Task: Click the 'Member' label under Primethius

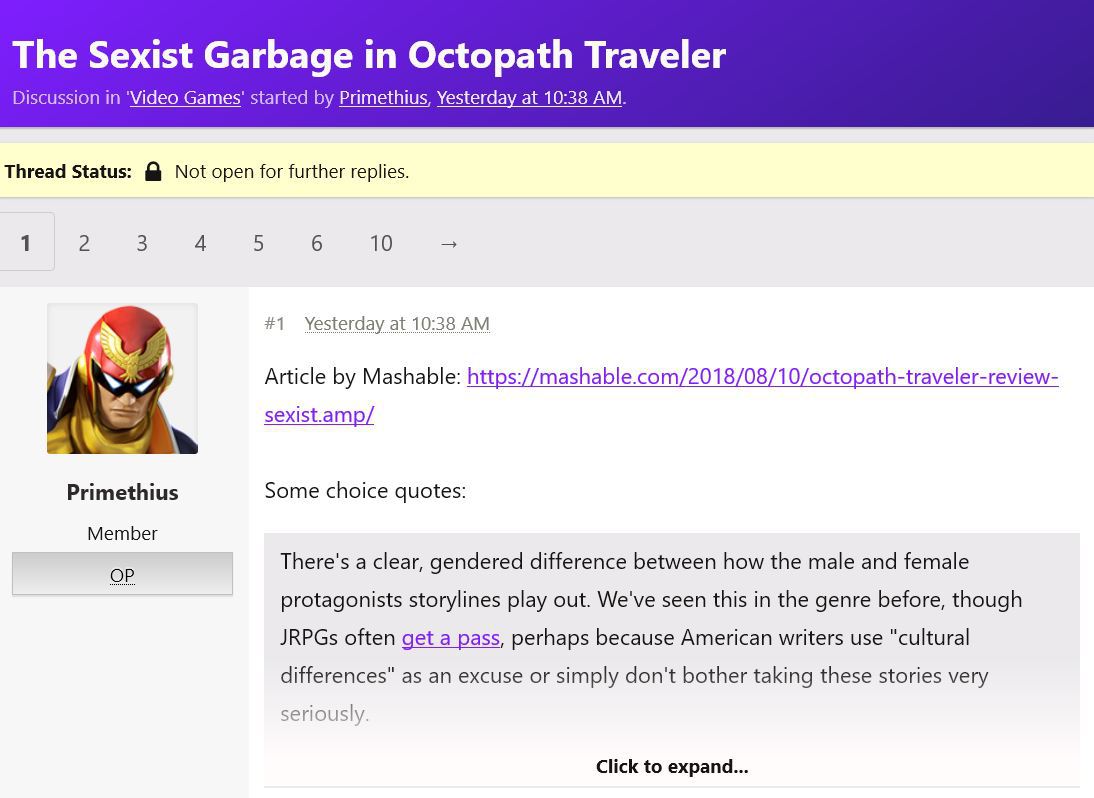Action: [122, 534]
